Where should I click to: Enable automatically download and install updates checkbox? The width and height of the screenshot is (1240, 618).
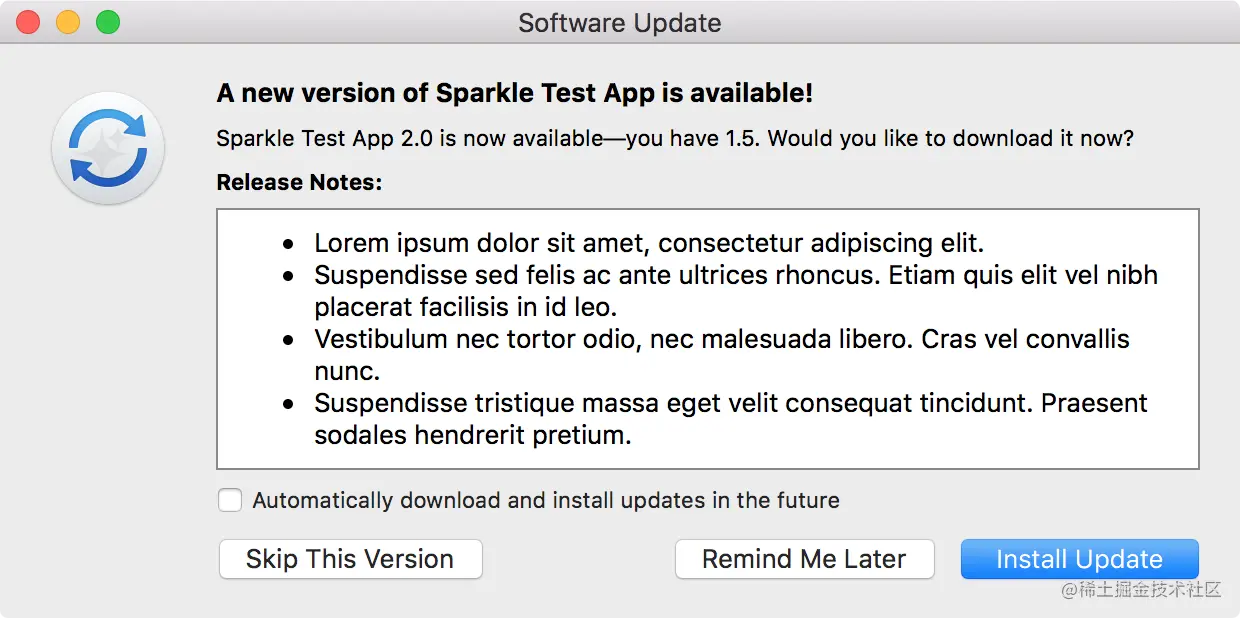230,500
